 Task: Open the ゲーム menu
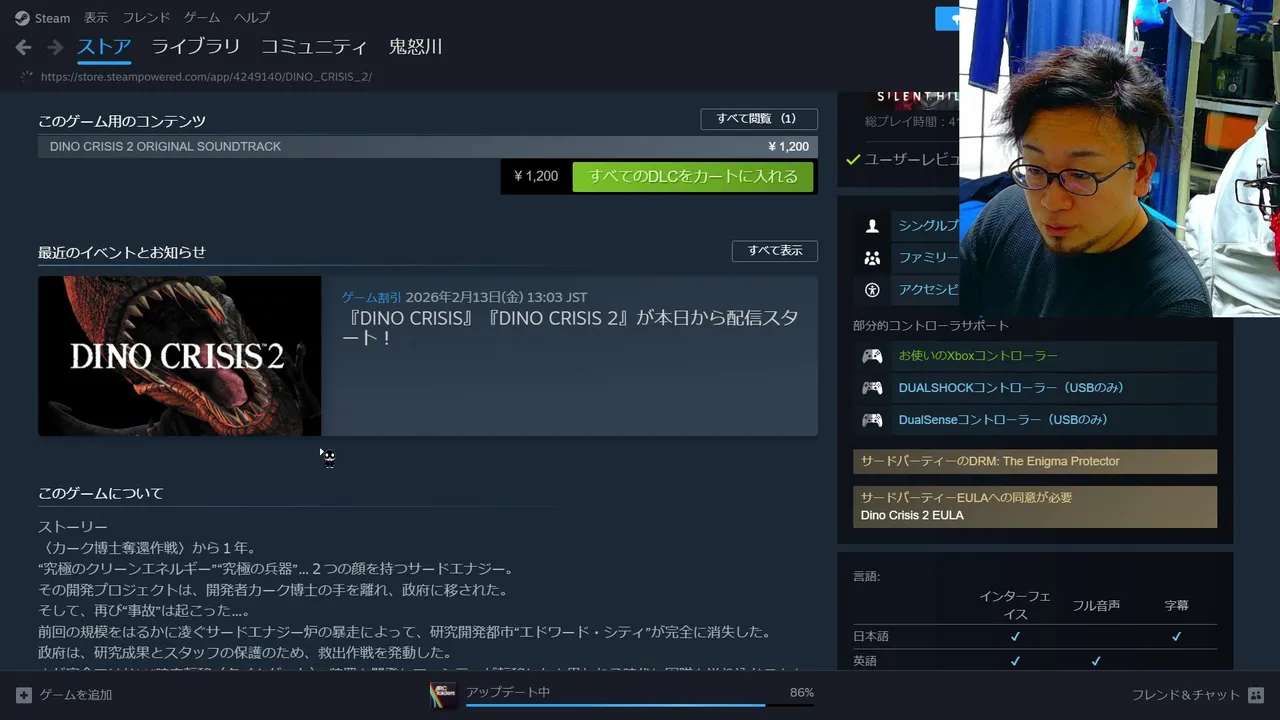point(202,18)
